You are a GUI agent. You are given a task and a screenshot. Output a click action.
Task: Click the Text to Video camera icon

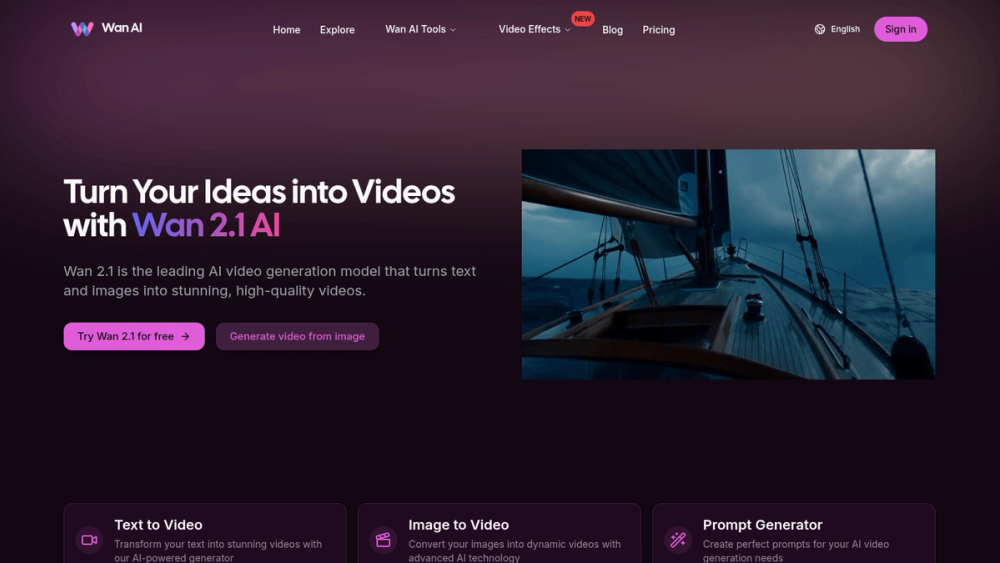[x=89, y=540]
